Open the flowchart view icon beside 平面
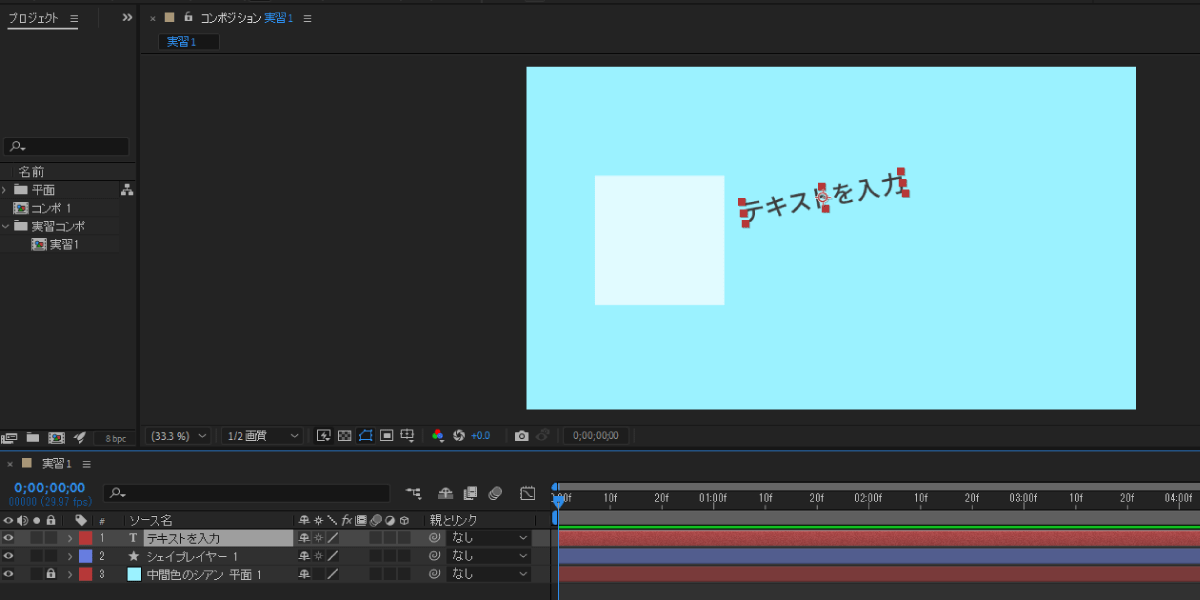Screen dimensions: 1200x600 [127, 190]
